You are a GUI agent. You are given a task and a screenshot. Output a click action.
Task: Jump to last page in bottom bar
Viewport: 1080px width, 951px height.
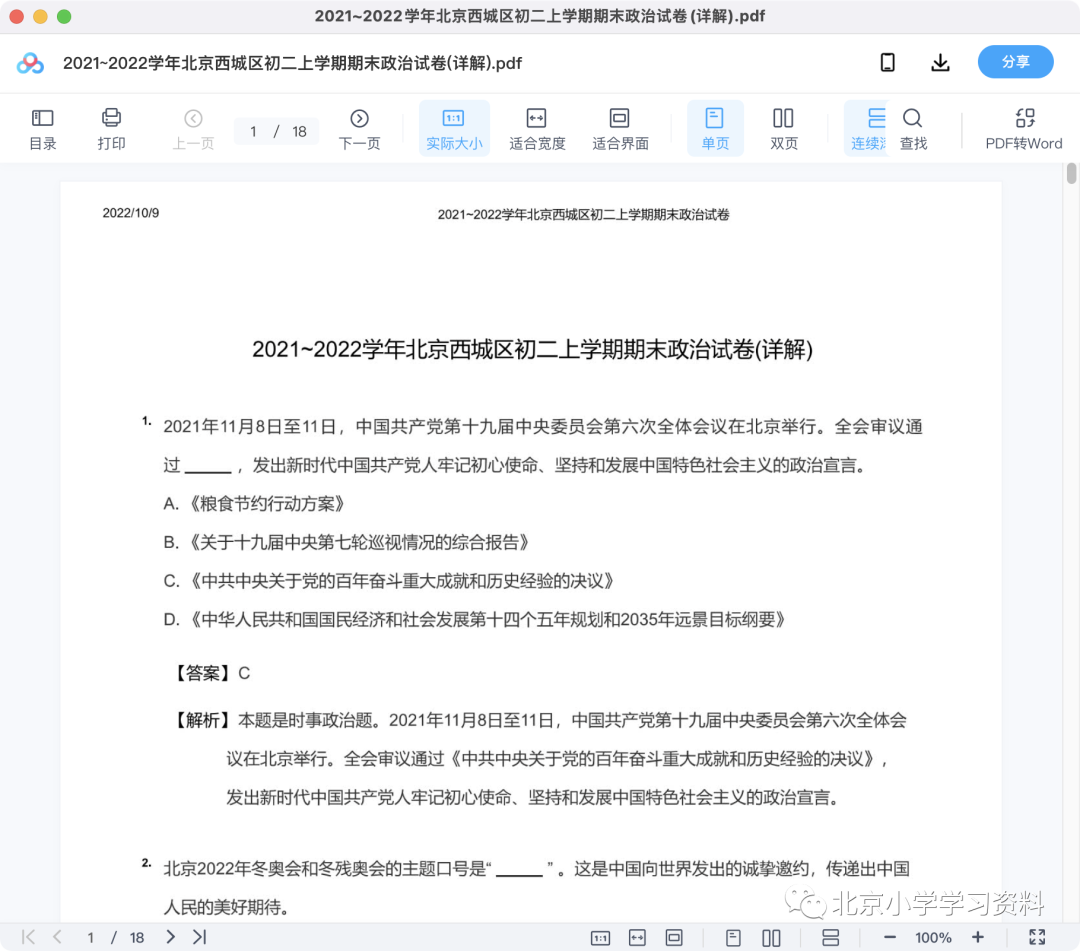pyautogui.click(x=200, y=937)
